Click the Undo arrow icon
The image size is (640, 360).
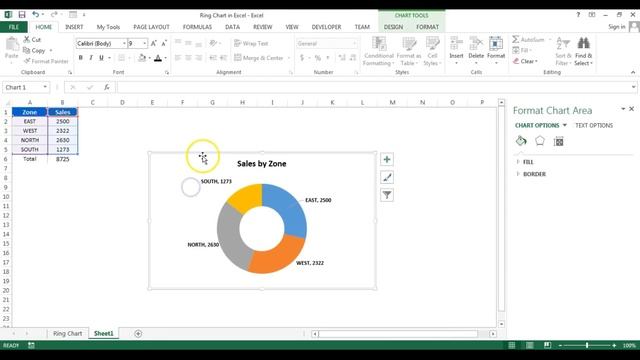36,15
